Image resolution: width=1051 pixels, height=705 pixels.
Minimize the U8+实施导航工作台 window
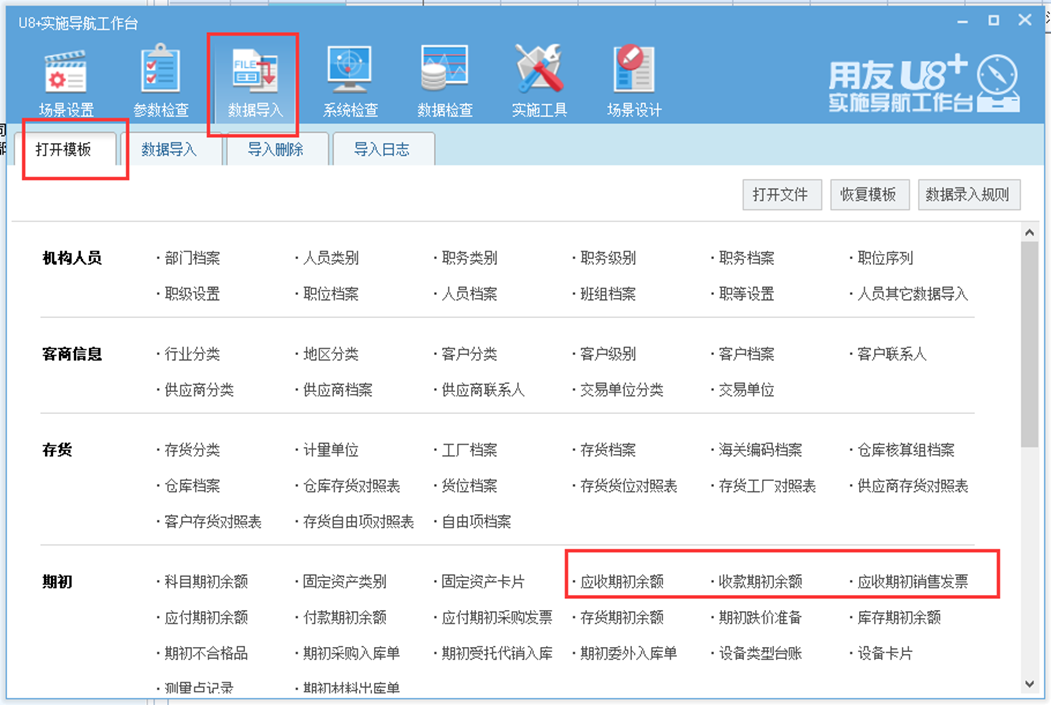pyautogui.click(x=963, y=22)
